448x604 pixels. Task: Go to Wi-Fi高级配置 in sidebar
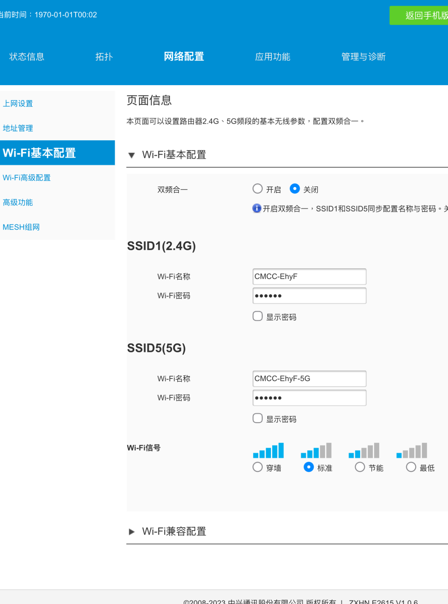pos(27,178)
